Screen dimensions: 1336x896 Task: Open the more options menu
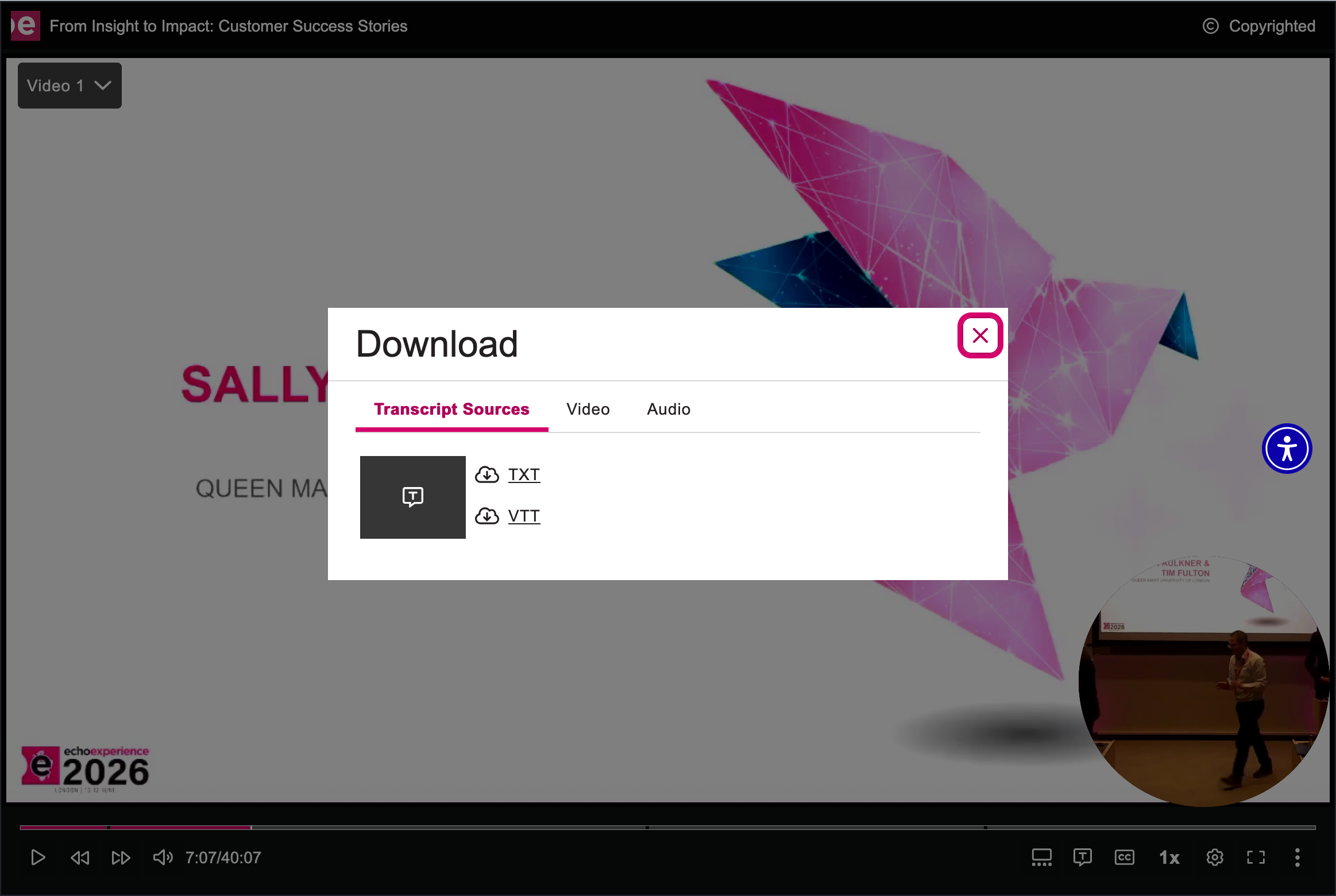tap(1297, 858)
